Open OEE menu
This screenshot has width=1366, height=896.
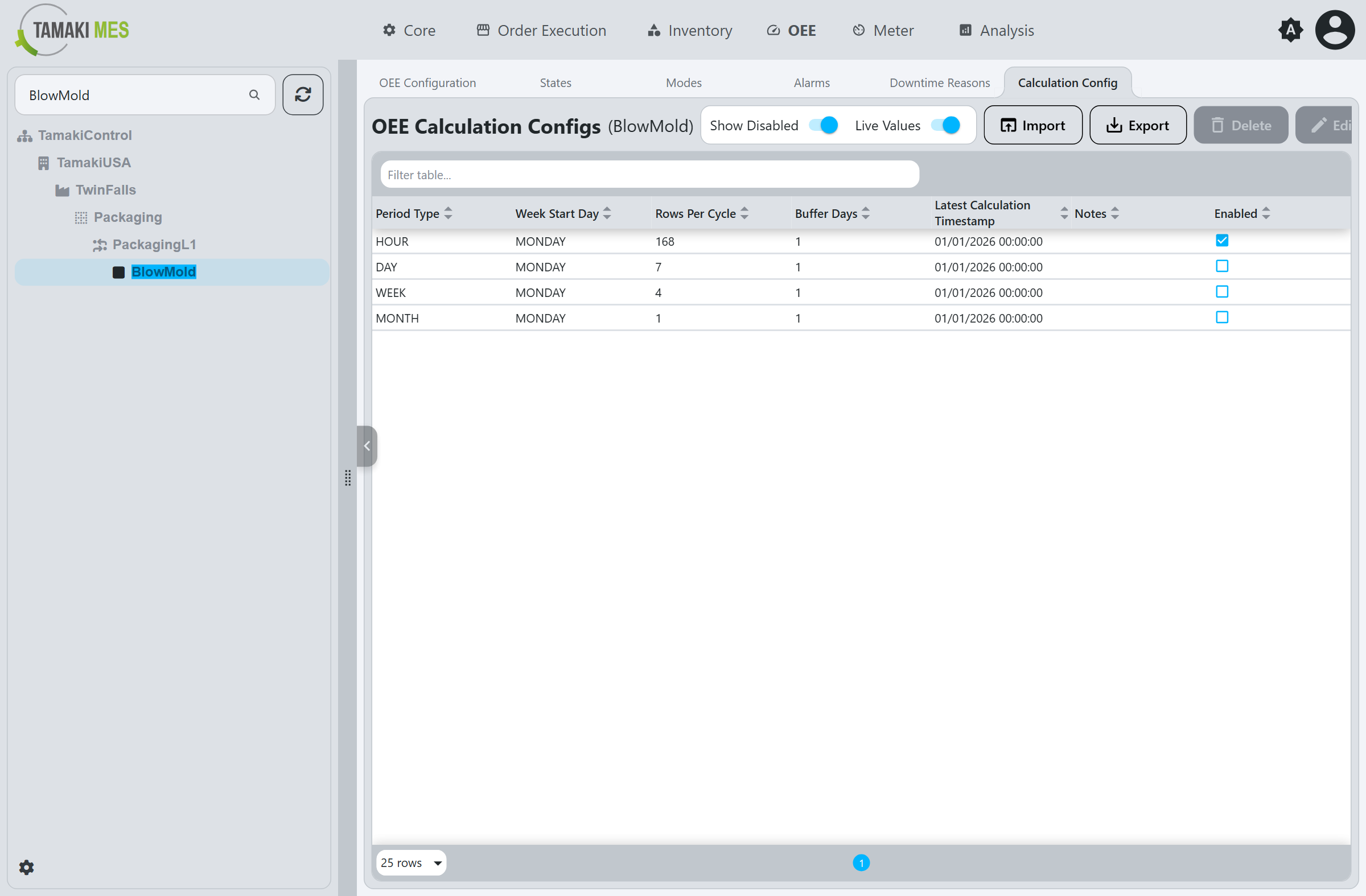[x=792, y=30]
